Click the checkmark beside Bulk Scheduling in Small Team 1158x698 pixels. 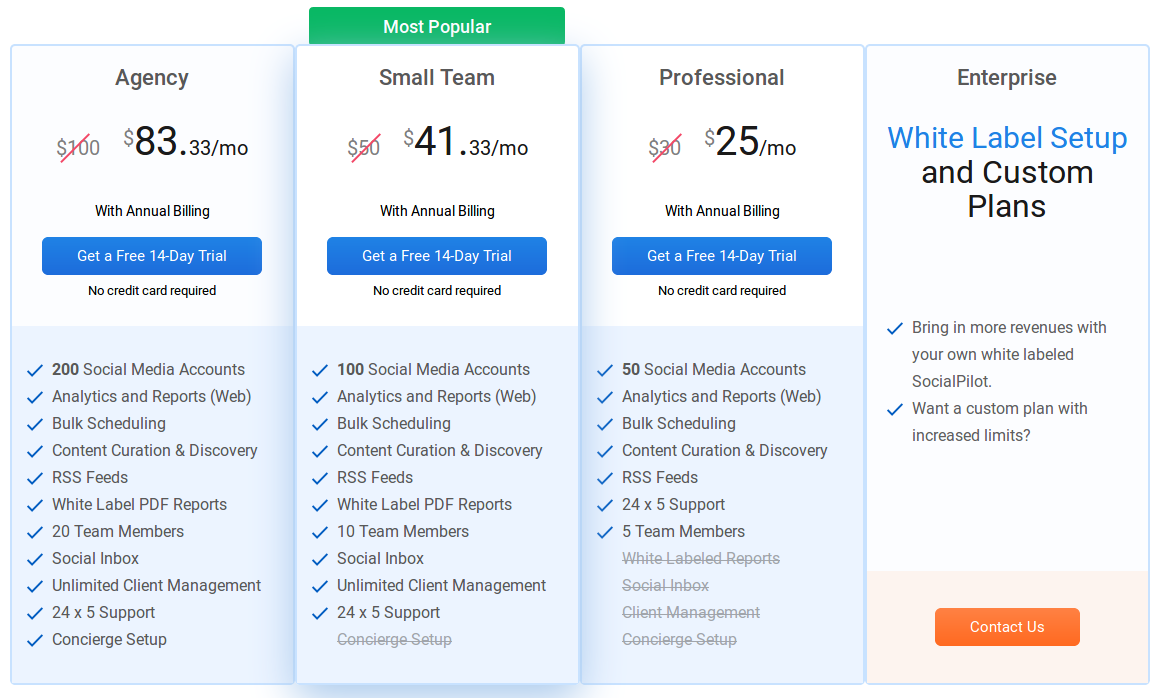(320, 423)
